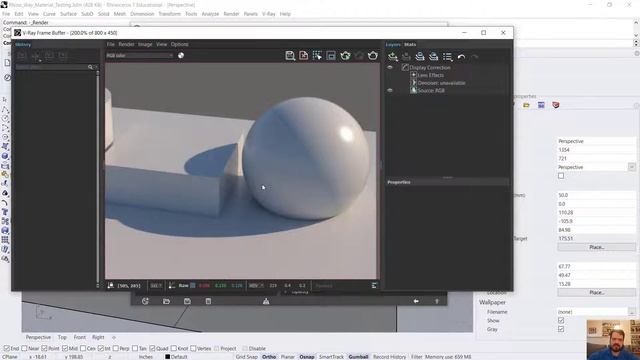
Task: Open Rhino's V-Ray menu
Action: 268,14
